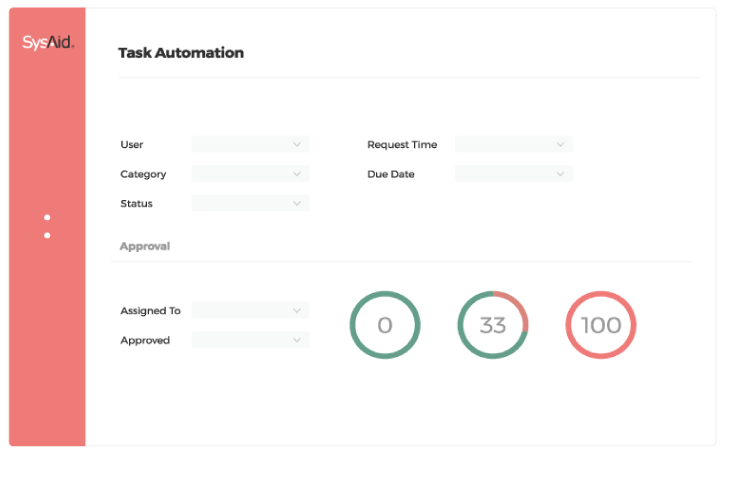The image size is (730, 487).
Task: Click the 33 percent progress ring
Action: coord(493,325)
